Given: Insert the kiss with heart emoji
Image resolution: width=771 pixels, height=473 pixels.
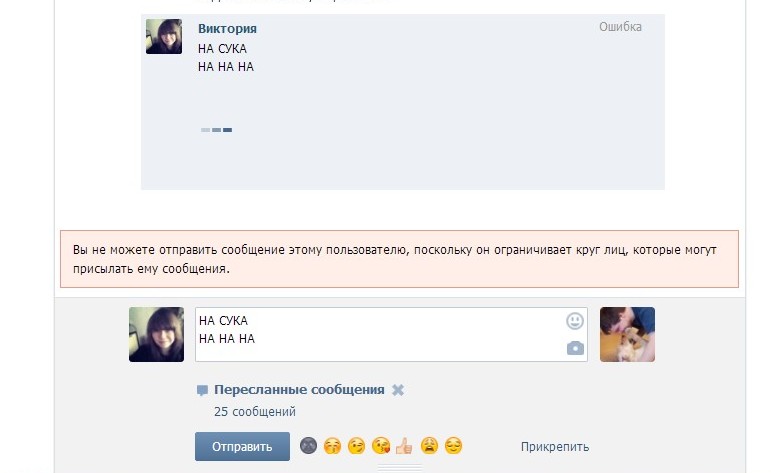Looking at the screenshot, I should pos(380,446).
